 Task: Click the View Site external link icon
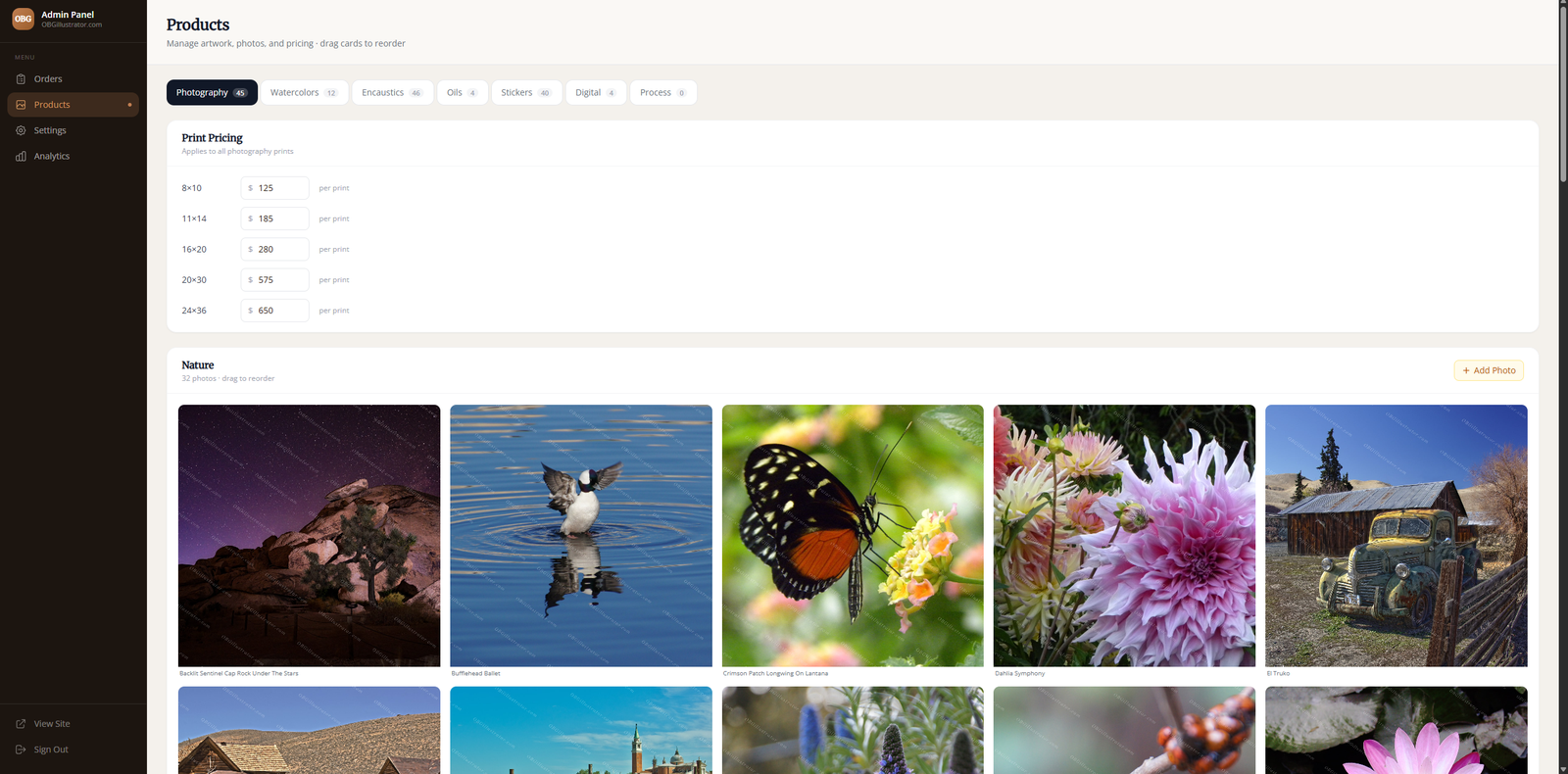tap(21, 724)
